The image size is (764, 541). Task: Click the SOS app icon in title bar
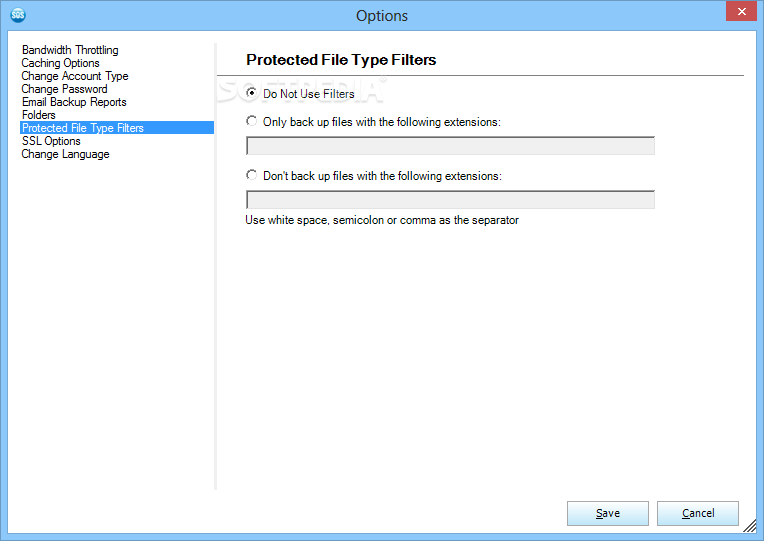(x=18, y=15)
